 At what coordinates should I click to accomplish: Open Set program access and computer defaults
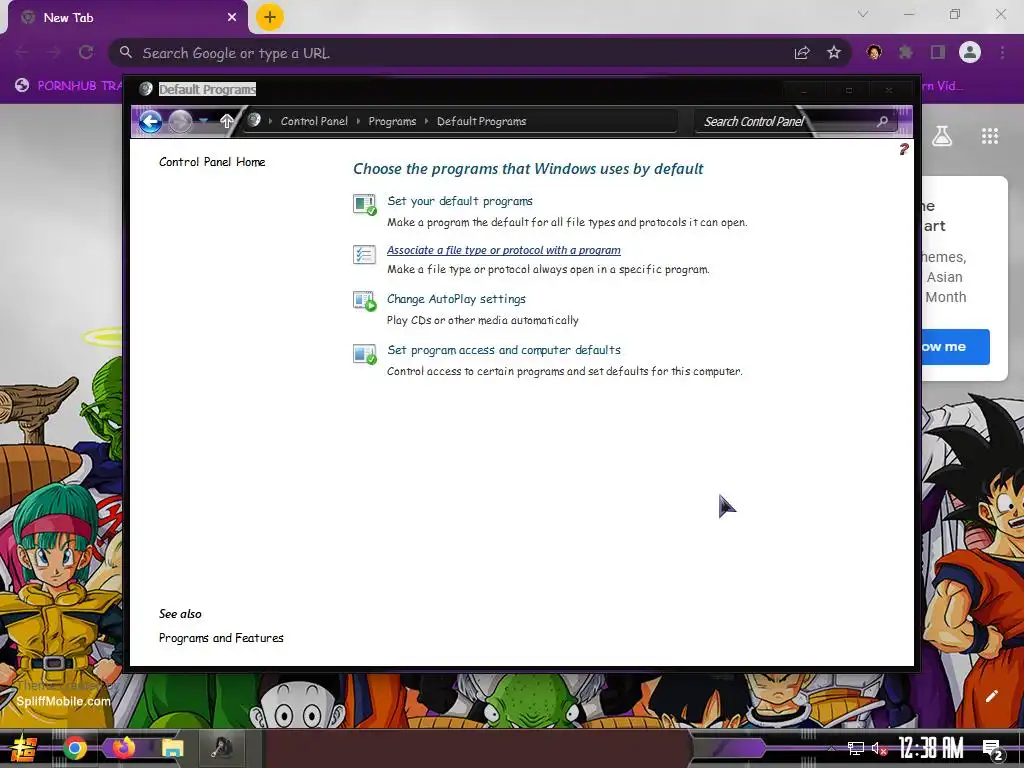(x=504, y=350)
